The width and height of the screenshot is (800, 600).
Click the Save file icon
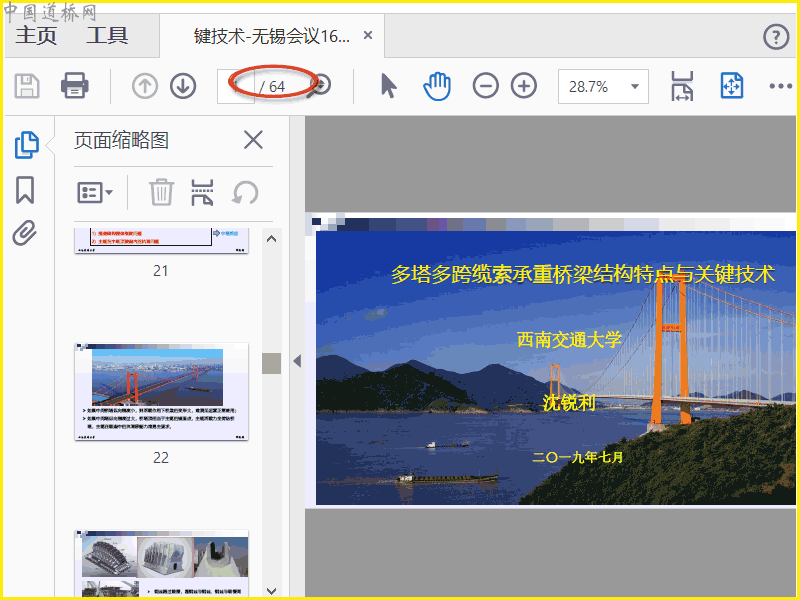click(x=27, y=86)
